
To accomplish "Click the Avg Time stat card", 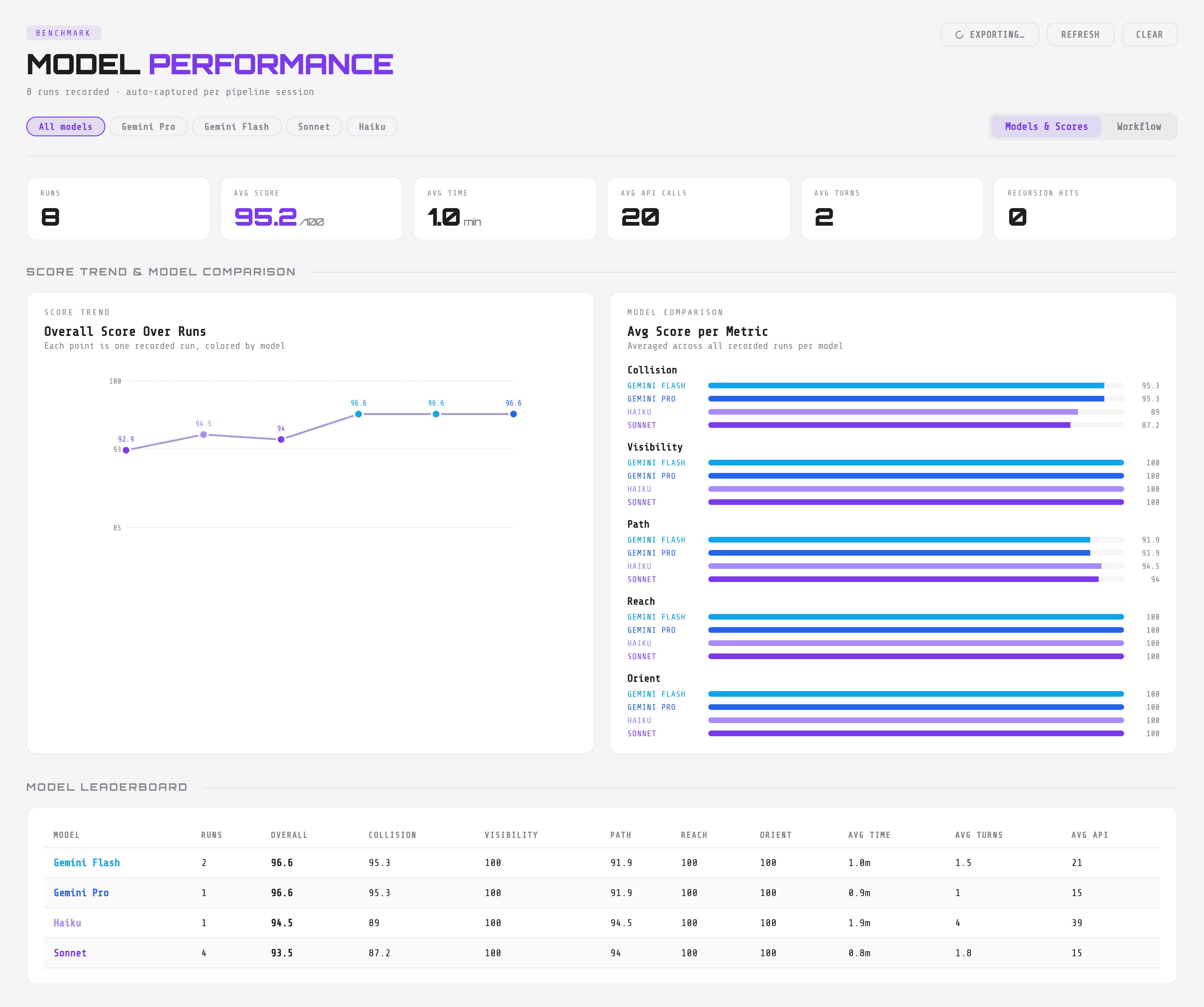I will coord(505,209).
